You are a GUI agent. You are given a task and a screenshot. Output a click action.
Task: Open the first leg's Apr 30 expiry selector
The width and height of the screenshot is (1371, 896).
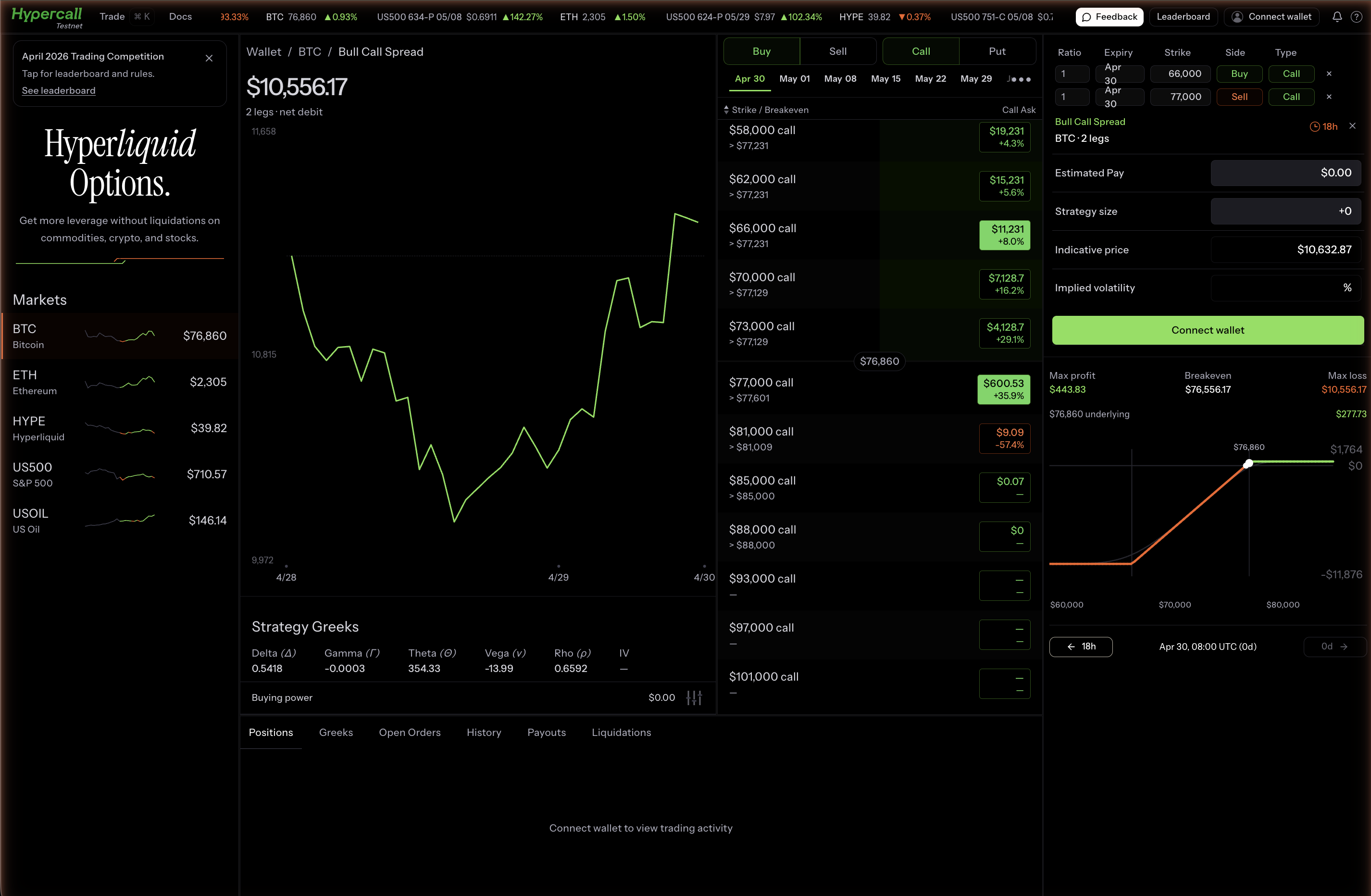tap(1120, 74)
